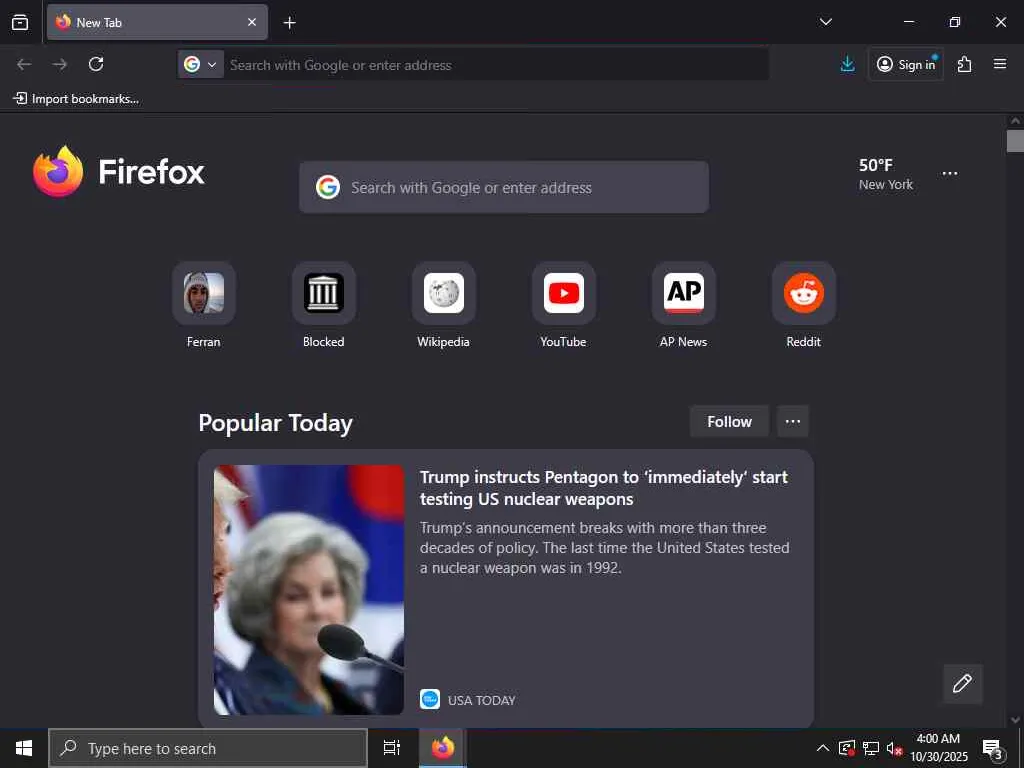Viewport: 1024px width, 768px height.
Task: Click the article photo thumbnail
Action: click(x=309, y=590)
